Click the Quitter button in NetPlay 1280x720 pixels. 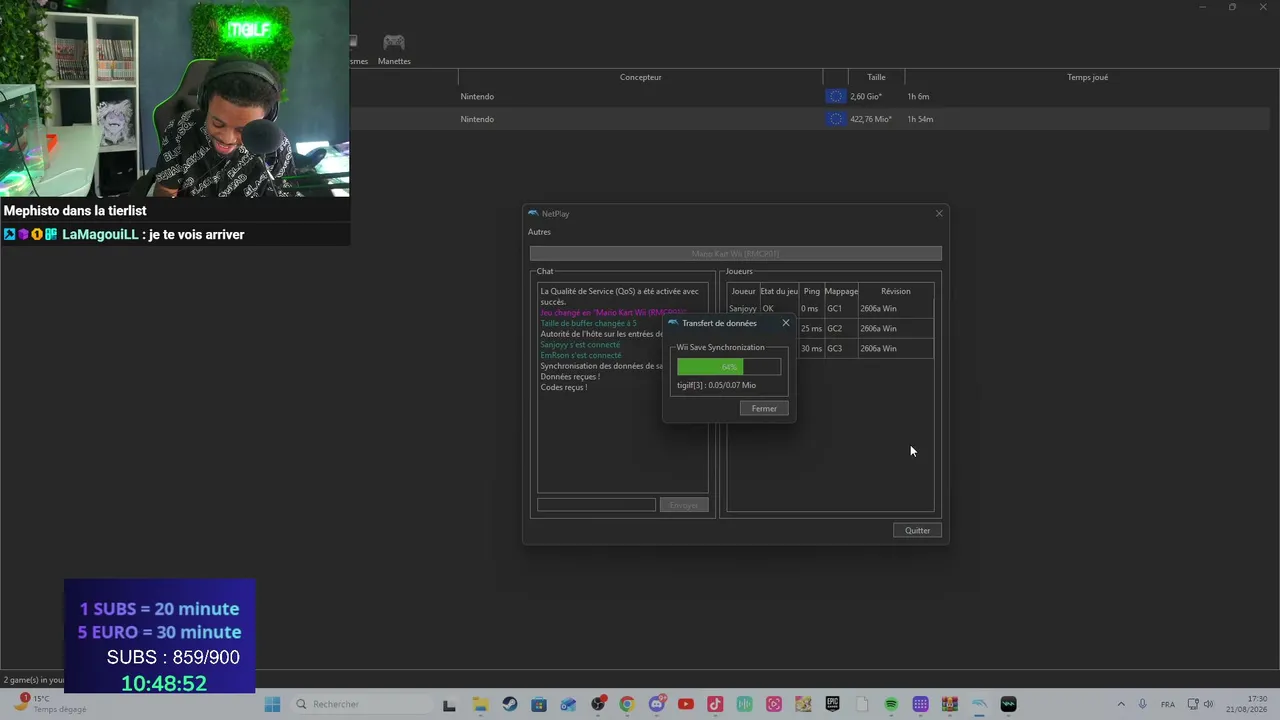(x=917, y=530)
